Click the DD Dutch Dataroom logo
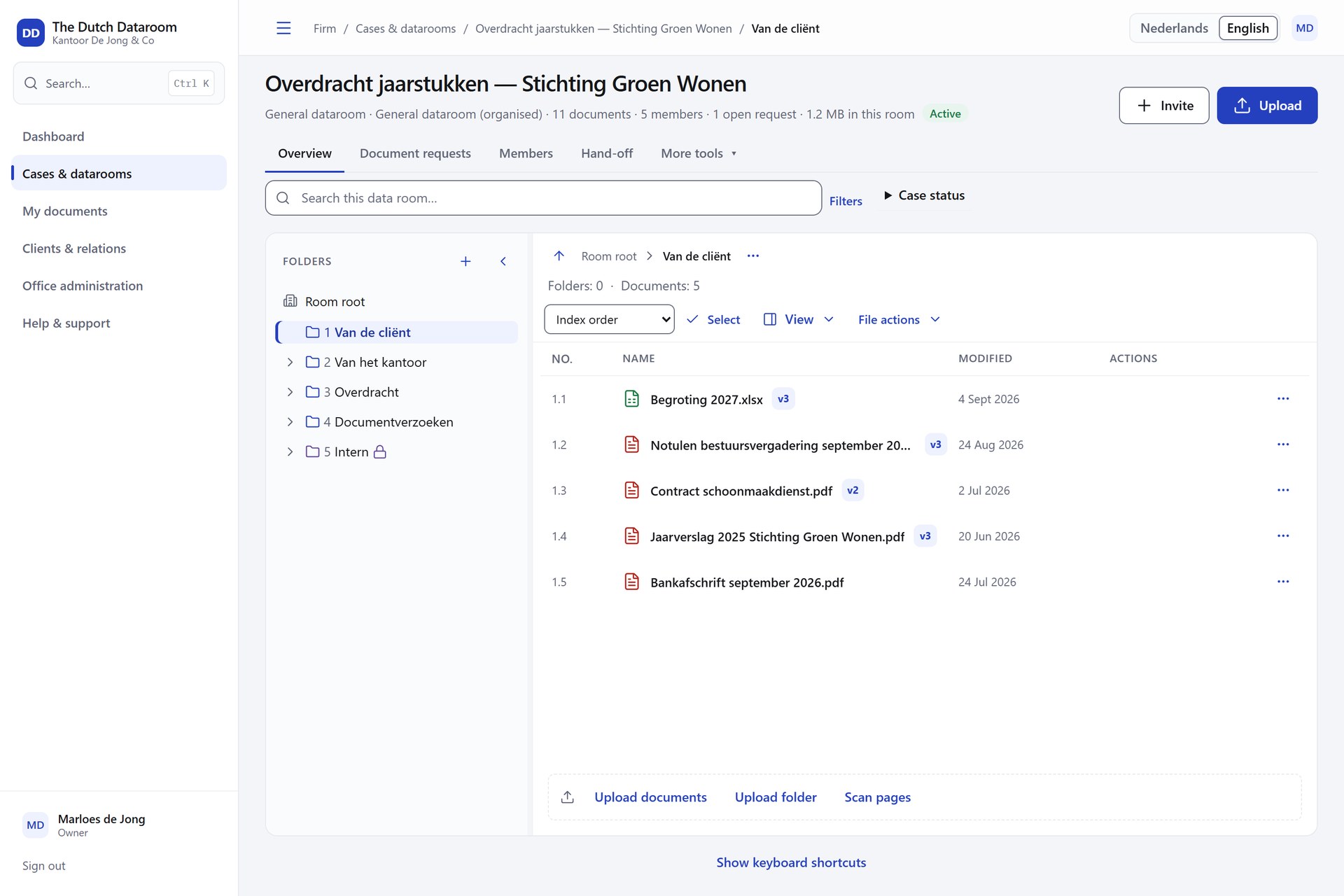The image size is (1344, 896). coord(31,33)
